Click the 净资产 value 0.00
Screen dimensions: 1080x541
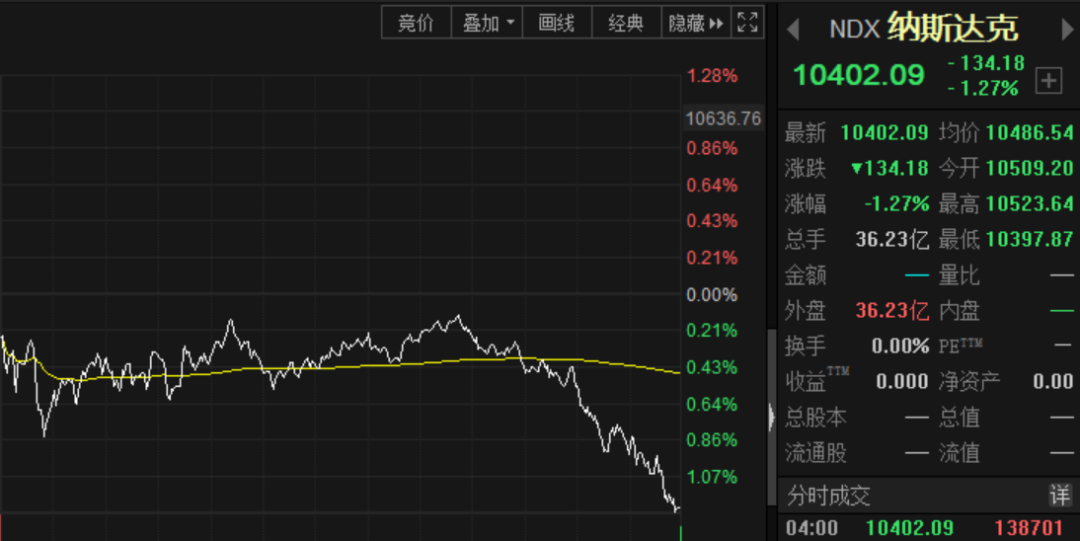coord(1053,381)
